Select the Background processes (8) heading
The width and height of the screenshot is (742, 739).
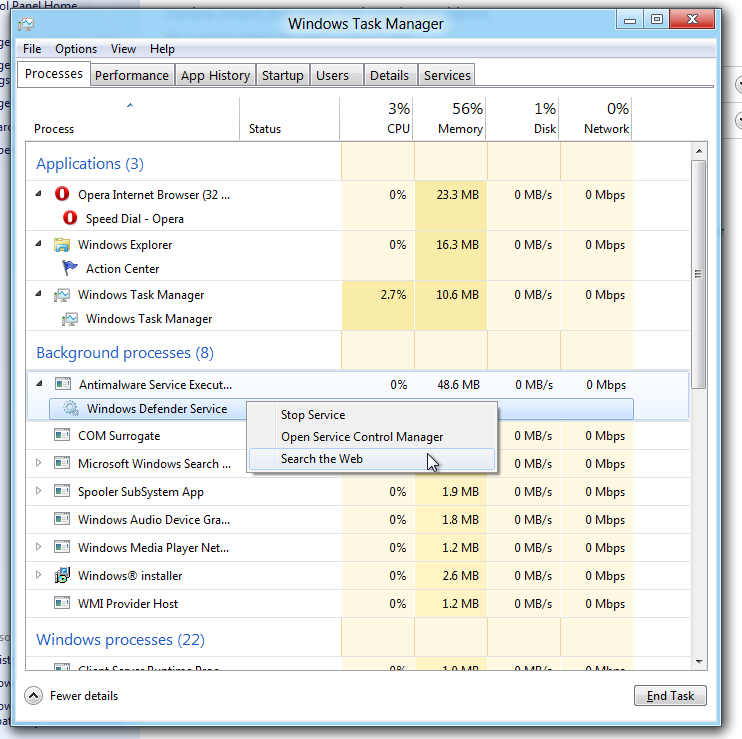[x=125, y=352]
